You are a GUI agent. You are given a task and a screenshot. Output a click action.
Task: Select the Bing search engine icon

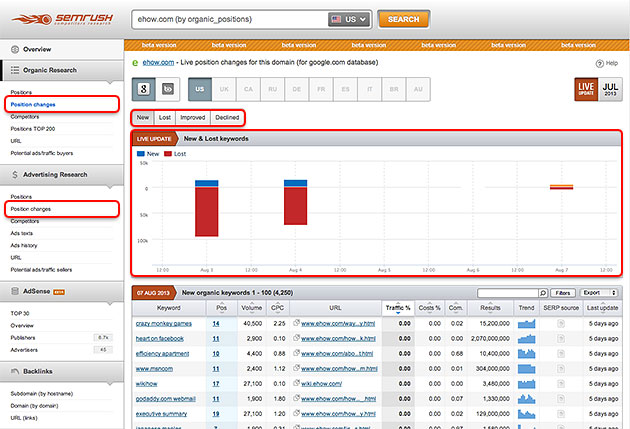click(x=168, y=89)
